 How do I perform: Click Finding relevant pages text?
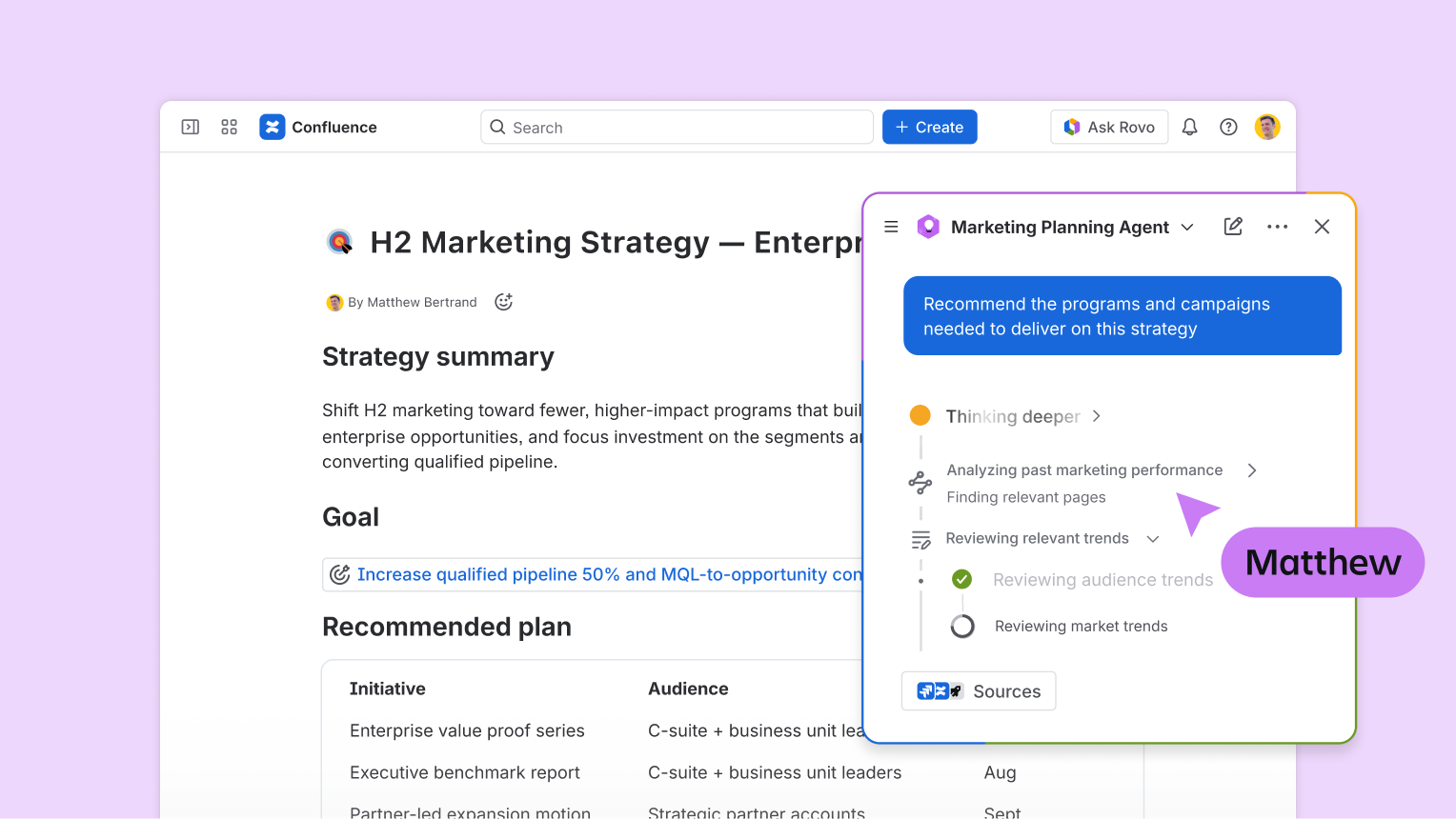pos(1026,497)
